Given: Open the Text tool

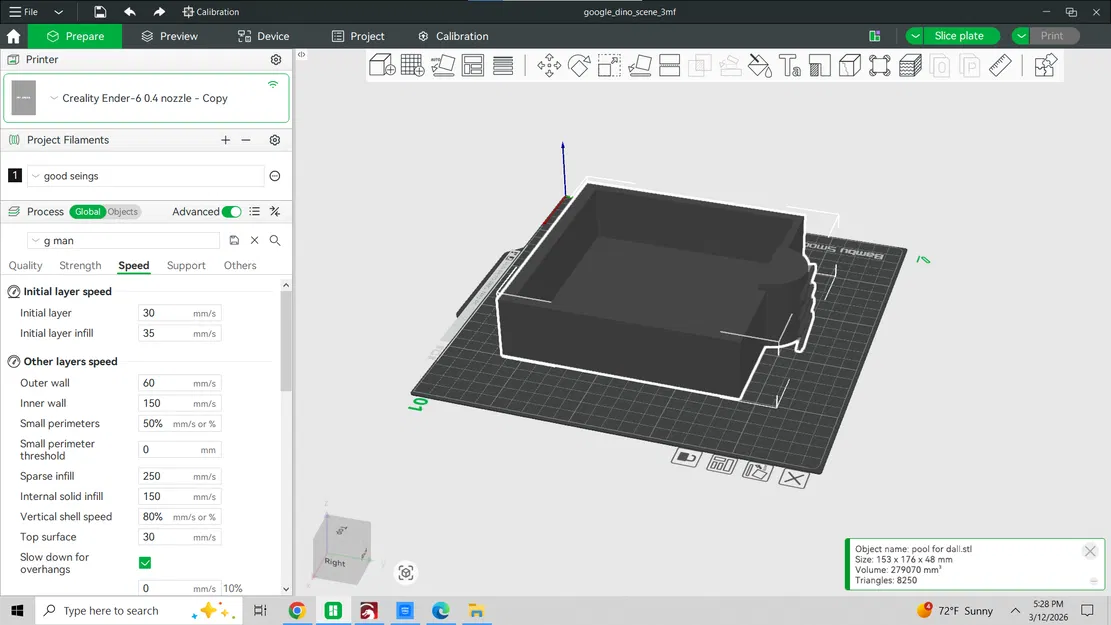Looking at the screenshot, I should (789, 65).
